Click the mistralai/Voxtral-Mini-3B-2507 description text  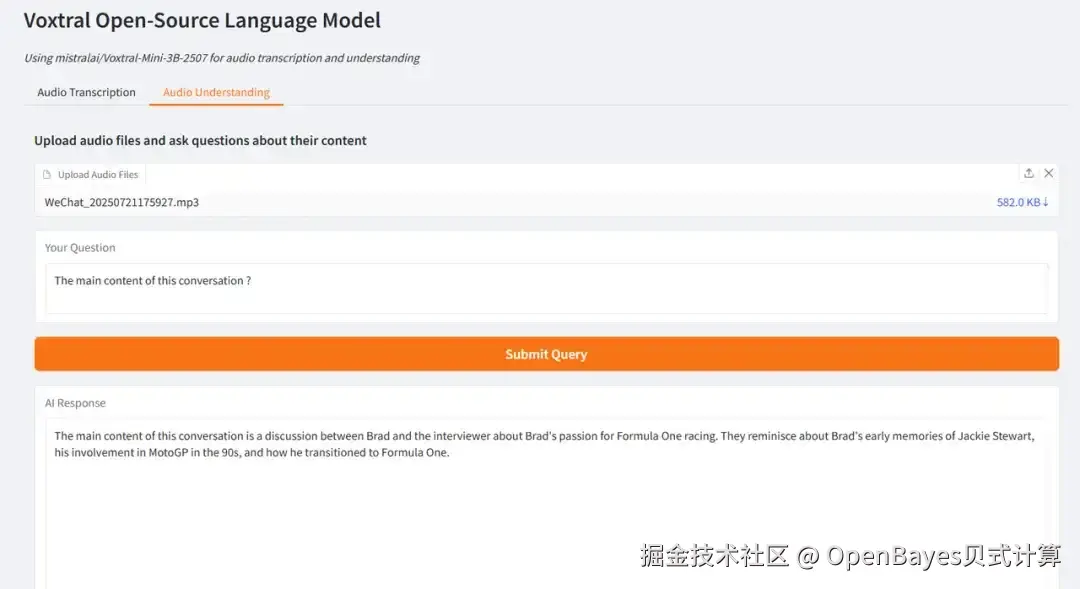222,58
